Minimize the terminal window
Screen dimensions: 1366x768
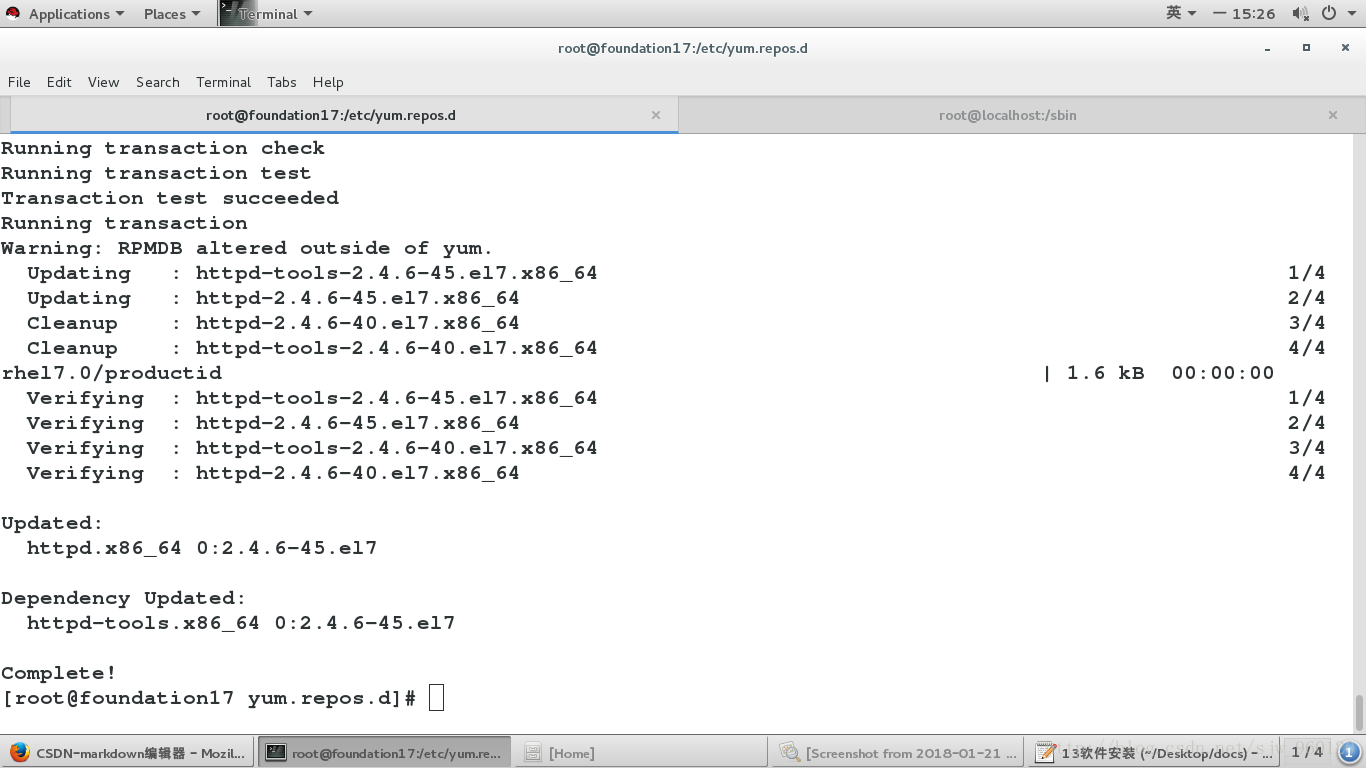click(x=1269, y=48)
